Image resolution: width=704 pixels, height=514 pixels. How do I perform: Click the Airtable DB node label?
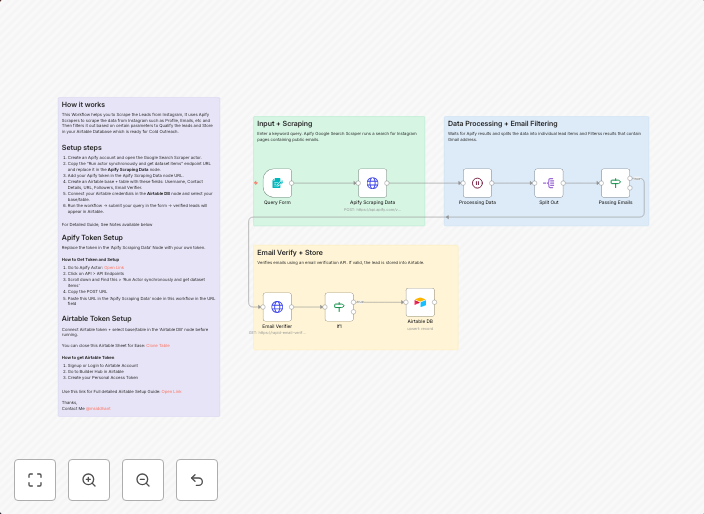(x=420, y=321)
